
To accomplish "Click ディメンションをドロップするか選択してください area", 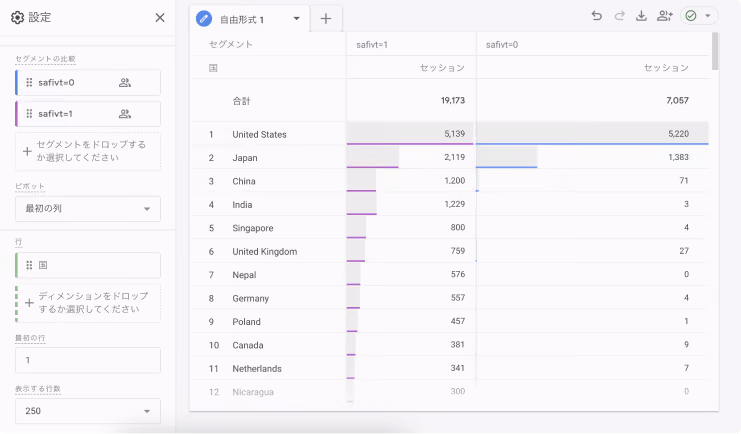I will [x=88, y=303].
